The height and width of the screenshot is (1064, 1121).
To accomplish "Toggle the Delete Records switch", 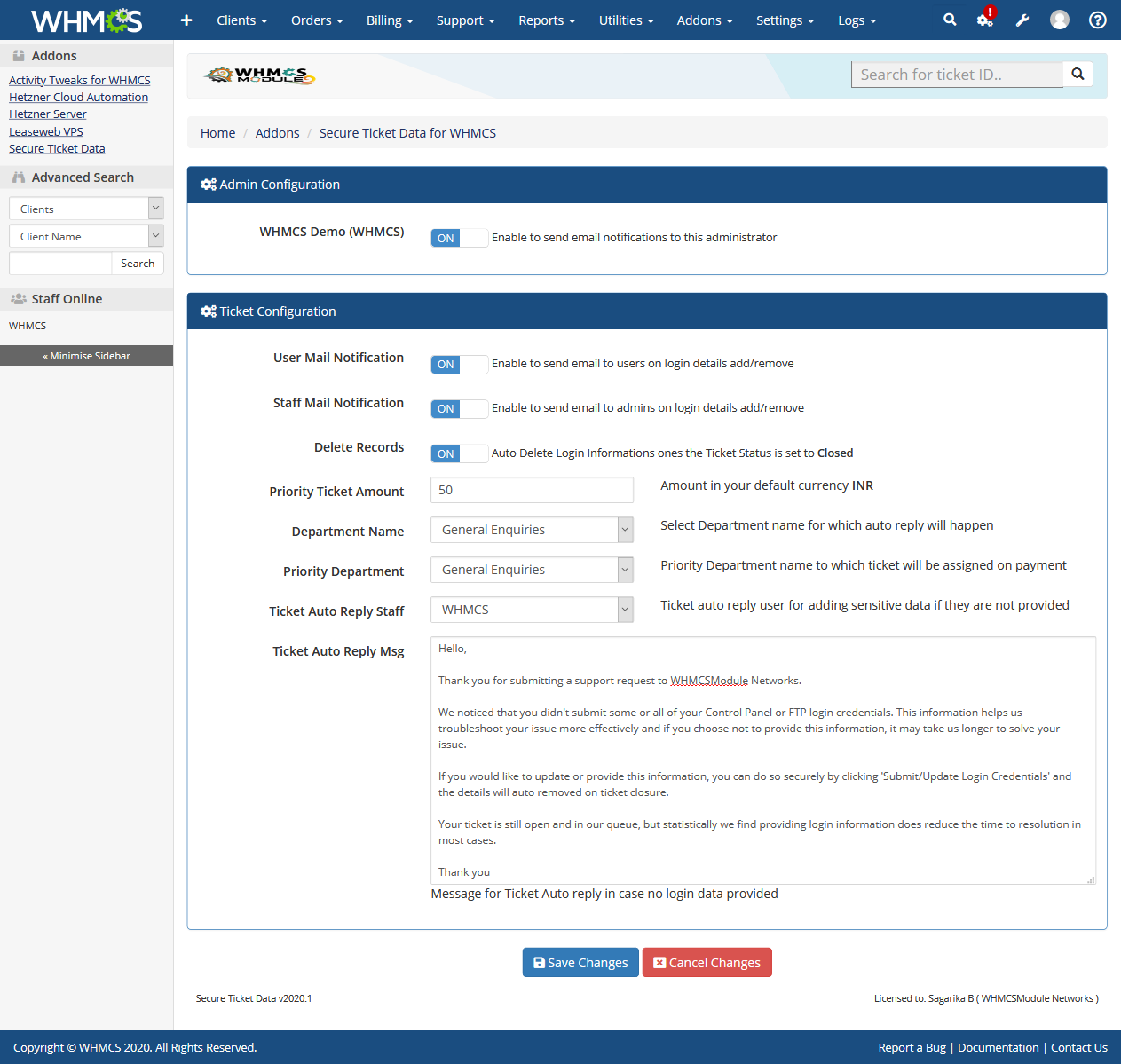I will click(x=459, y=453).
